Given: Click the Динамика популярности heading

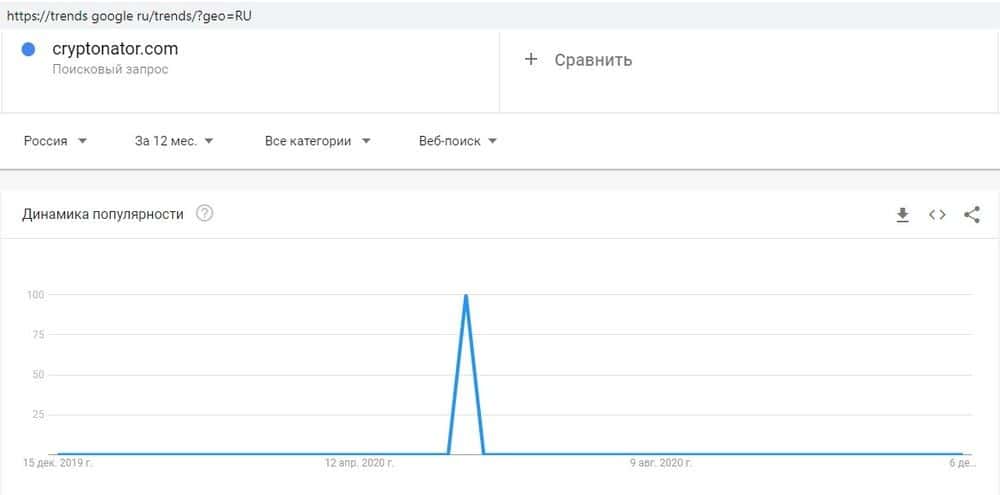Looking at the screenshot, I should [x=103, y=214].
